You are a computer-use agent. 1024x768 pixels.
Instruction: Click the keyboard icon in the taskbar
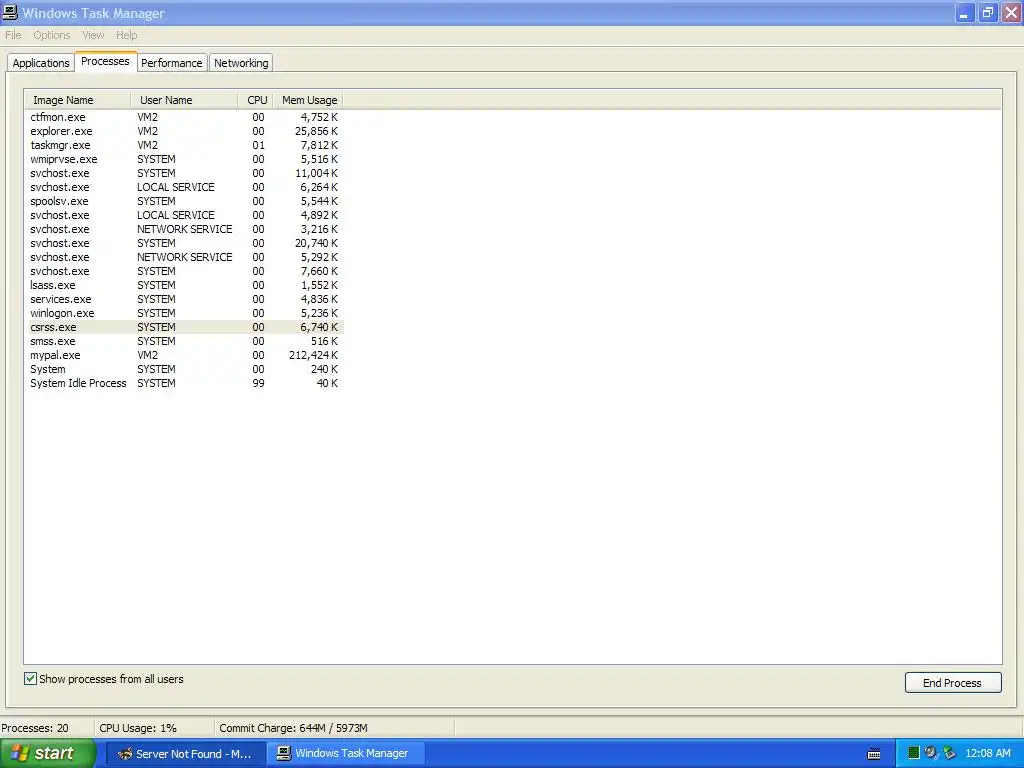coord(874,754)
